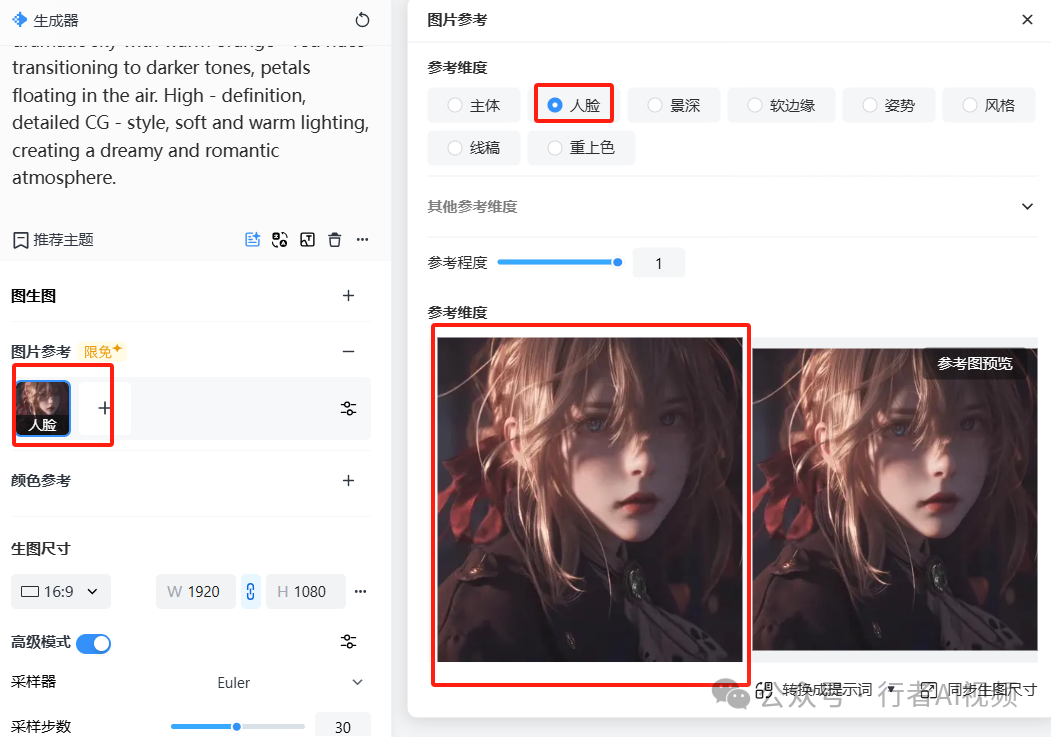Choose the 线稿 radio option

474,147
